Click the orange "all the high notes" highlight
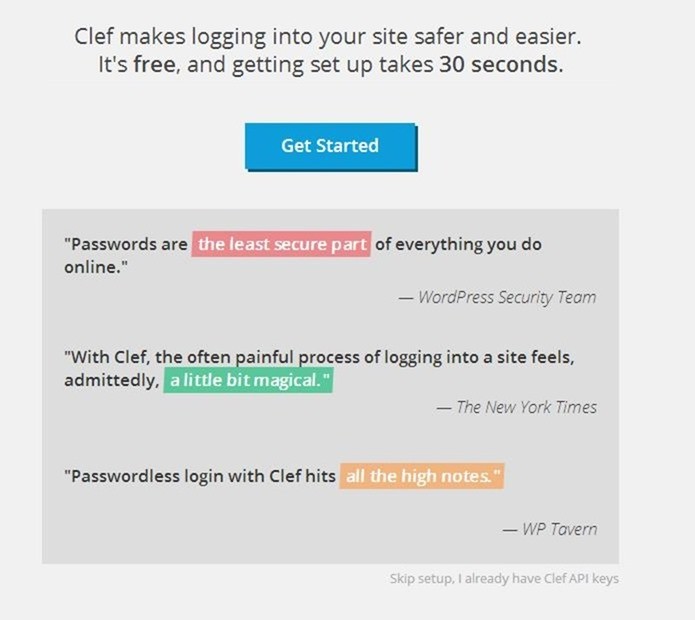 (422, 476)
